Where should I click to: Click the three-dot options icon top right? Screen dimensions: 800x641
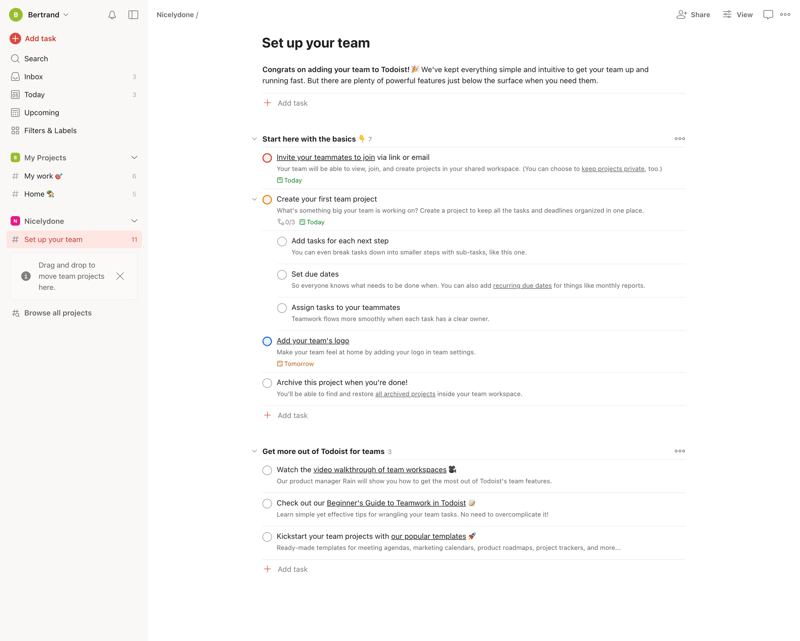[x=786, y=14]
